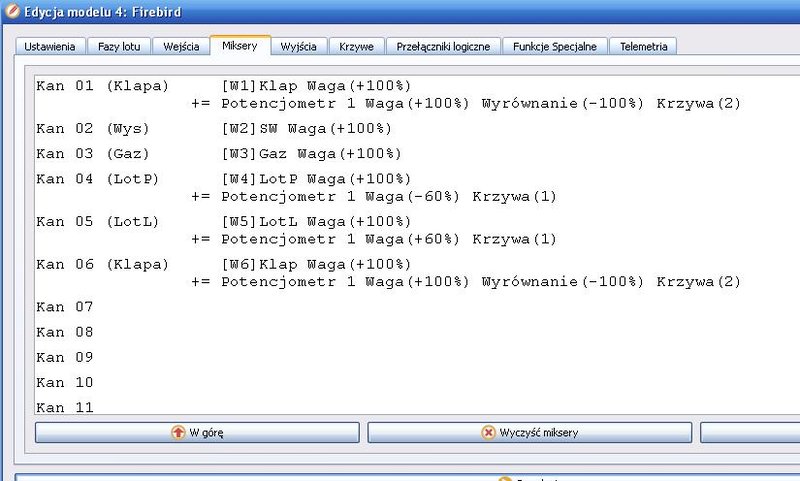Screen dimensions: 800x481
Task: Switch to the Wyjścia tab
Action: coord(298,46)
